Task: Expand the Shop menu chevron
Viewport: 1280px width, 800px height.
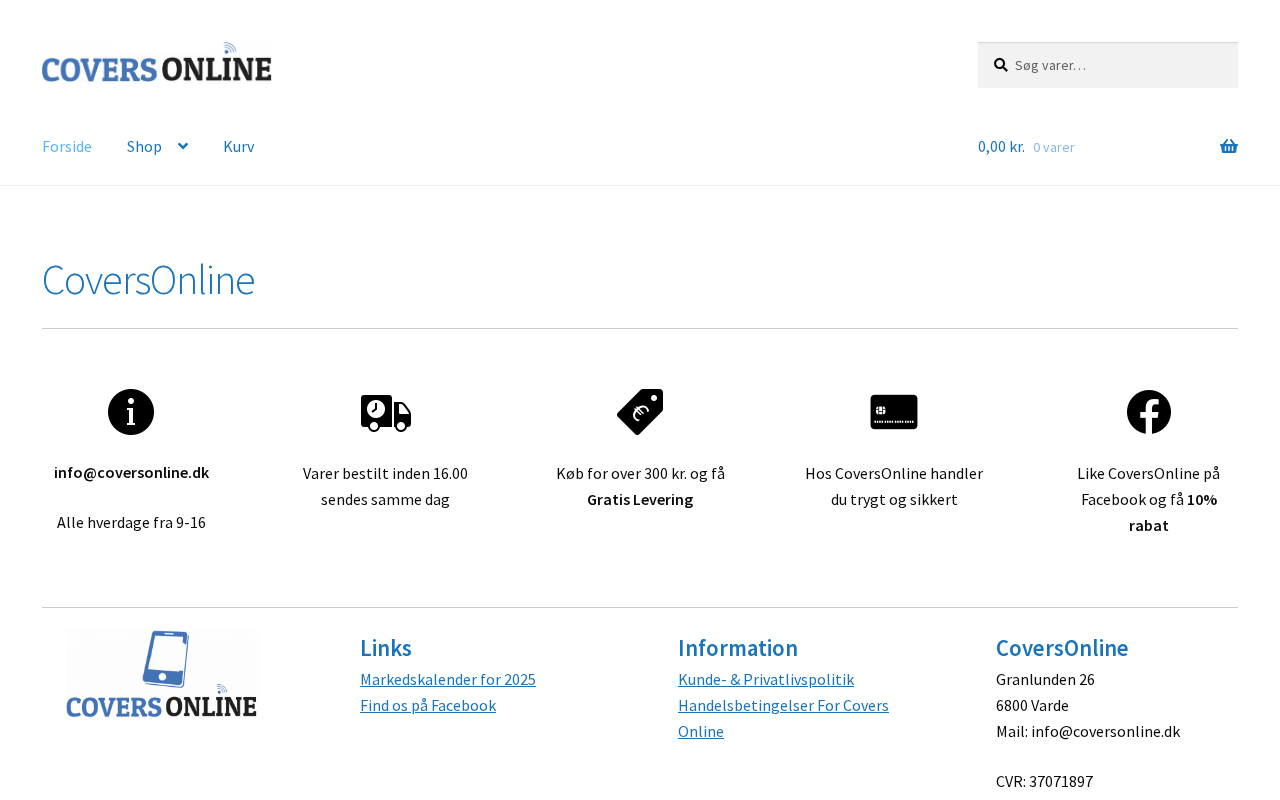Action: tap(183, 147)
